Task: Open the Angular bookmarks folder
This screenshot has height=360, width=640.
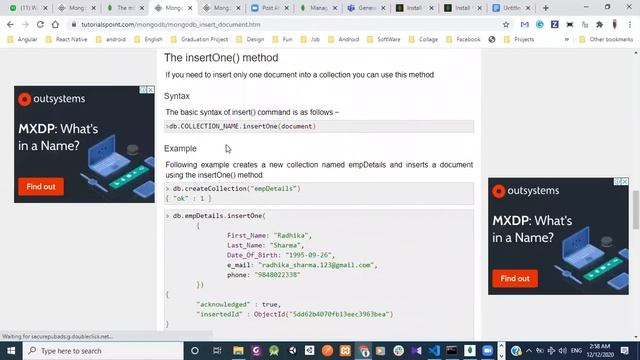Action: pos(22,40)
